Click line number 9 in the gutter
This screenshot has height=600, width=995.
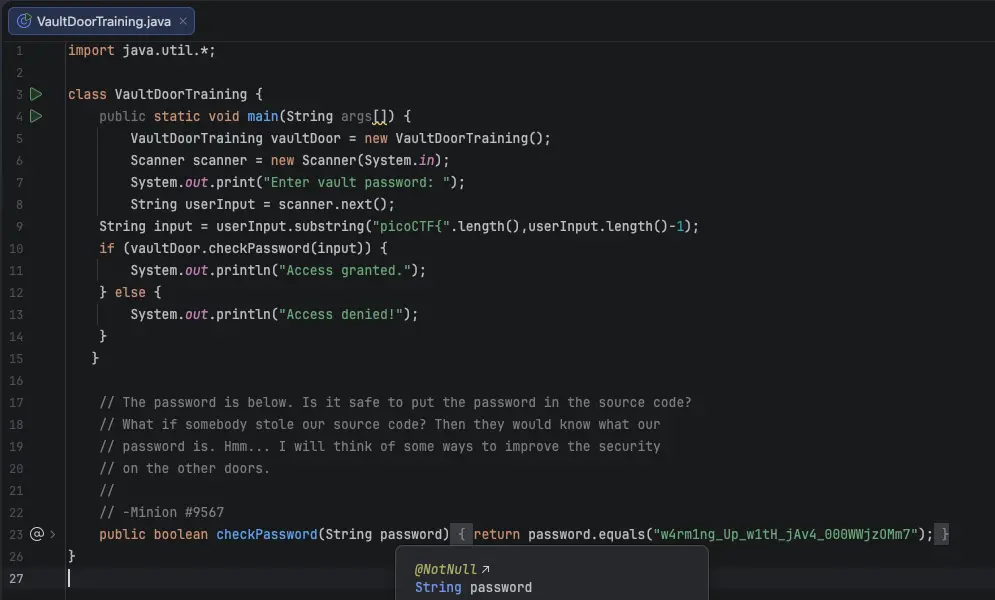tap(19, 226)
